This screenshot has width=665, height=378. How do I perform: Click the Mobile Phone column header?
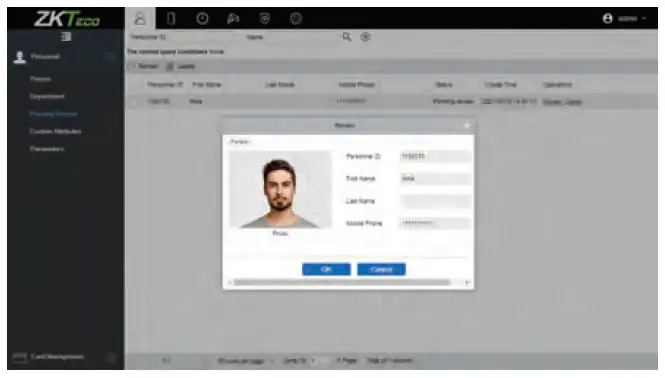coord(357,85)
